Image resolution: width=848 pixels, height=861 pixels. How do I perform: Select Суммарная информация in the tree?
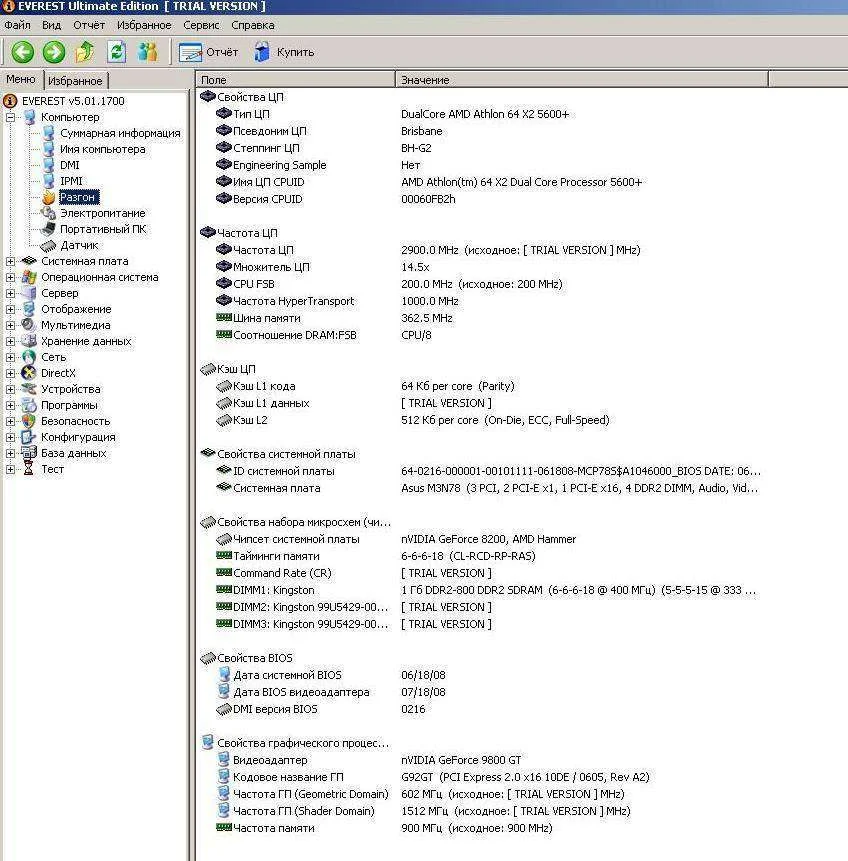pos(120,133)
